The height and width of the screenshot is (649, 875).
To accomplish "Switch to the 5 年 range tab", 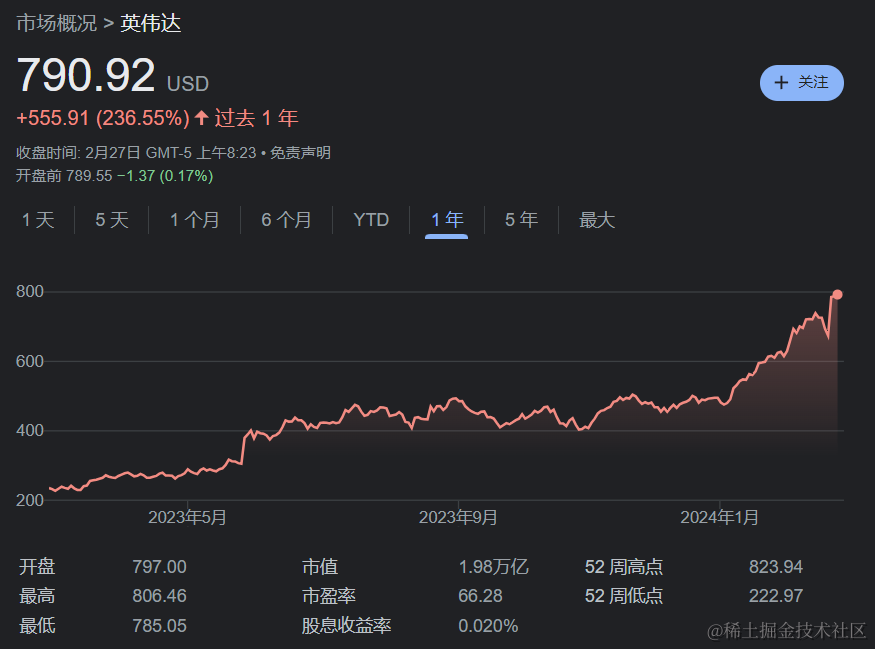I will [522, 220].
